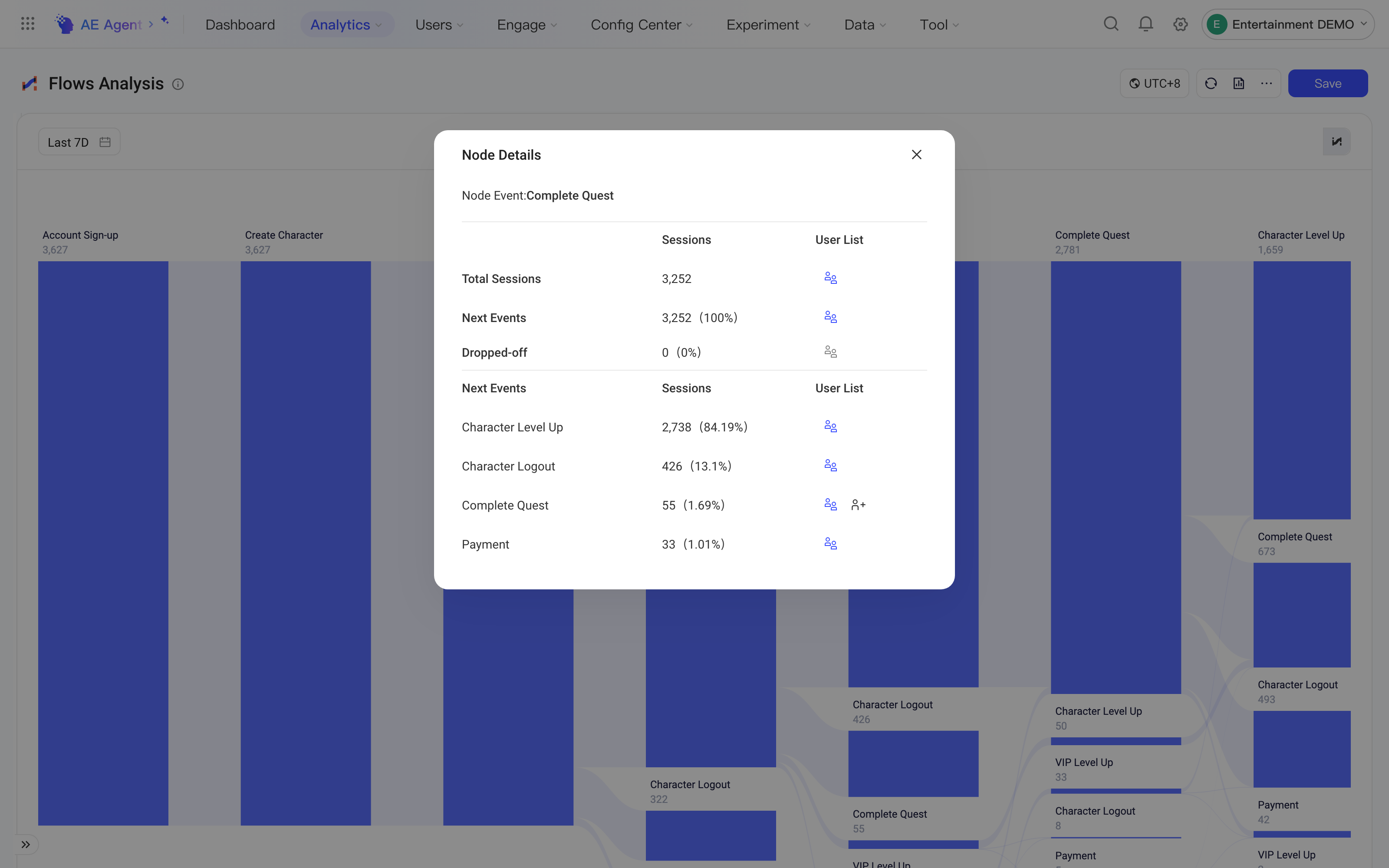Image resolution: width=1389 pixels, height=868 pixels.
Task: Open the Entertainment DEMO project switcher
Action: coord(1287,24)
